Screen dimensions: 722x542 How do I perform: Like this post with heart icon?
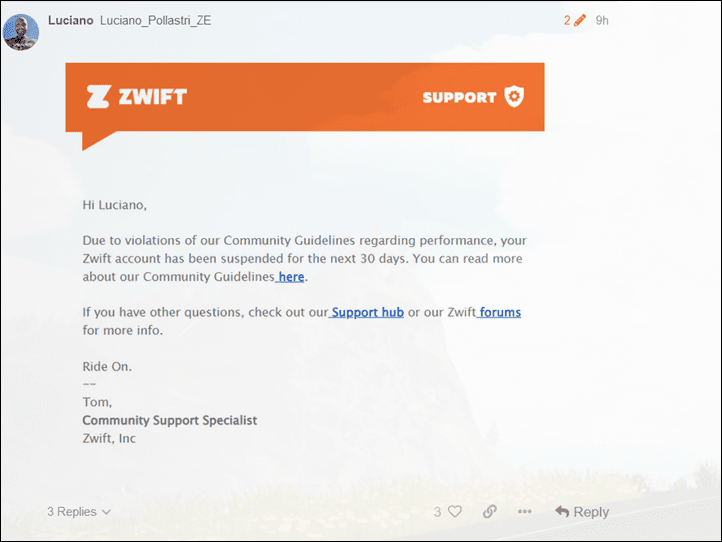[x=455, y=511]
